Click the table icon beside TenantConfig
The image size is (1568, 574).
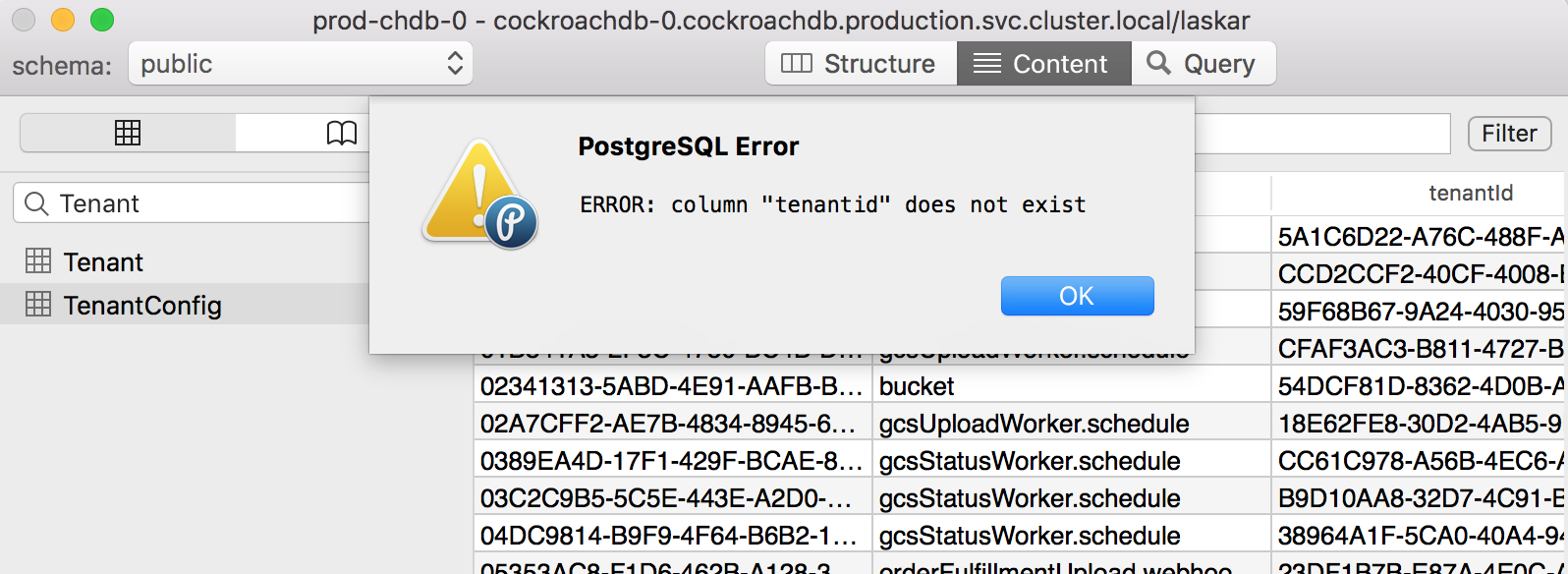[x=39, y=305]
